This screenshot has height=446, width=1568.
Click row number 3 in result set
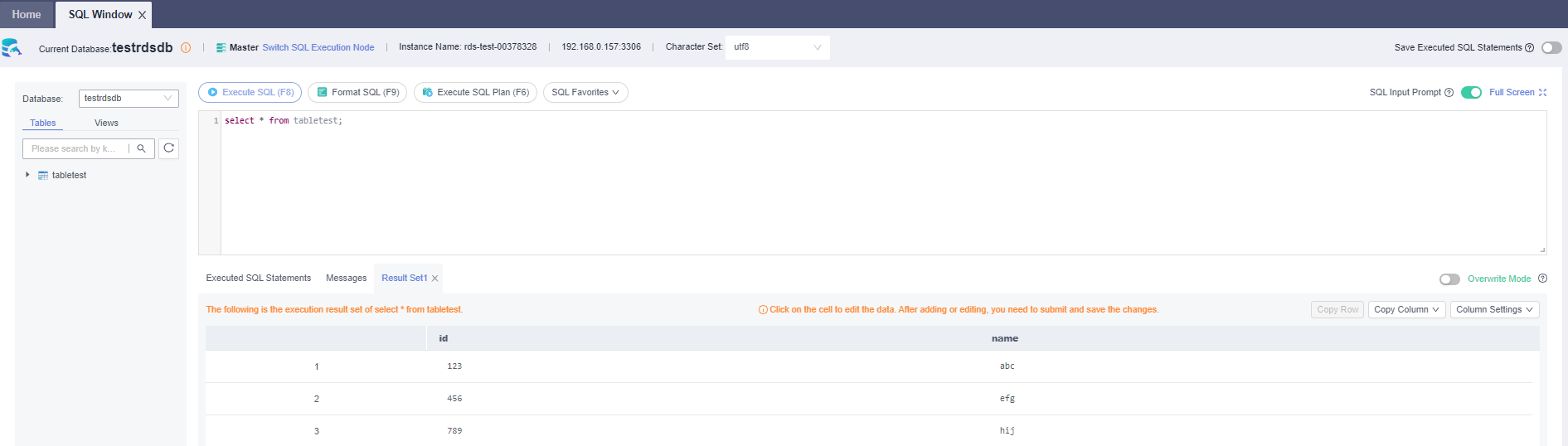click(x=316, y=431)
